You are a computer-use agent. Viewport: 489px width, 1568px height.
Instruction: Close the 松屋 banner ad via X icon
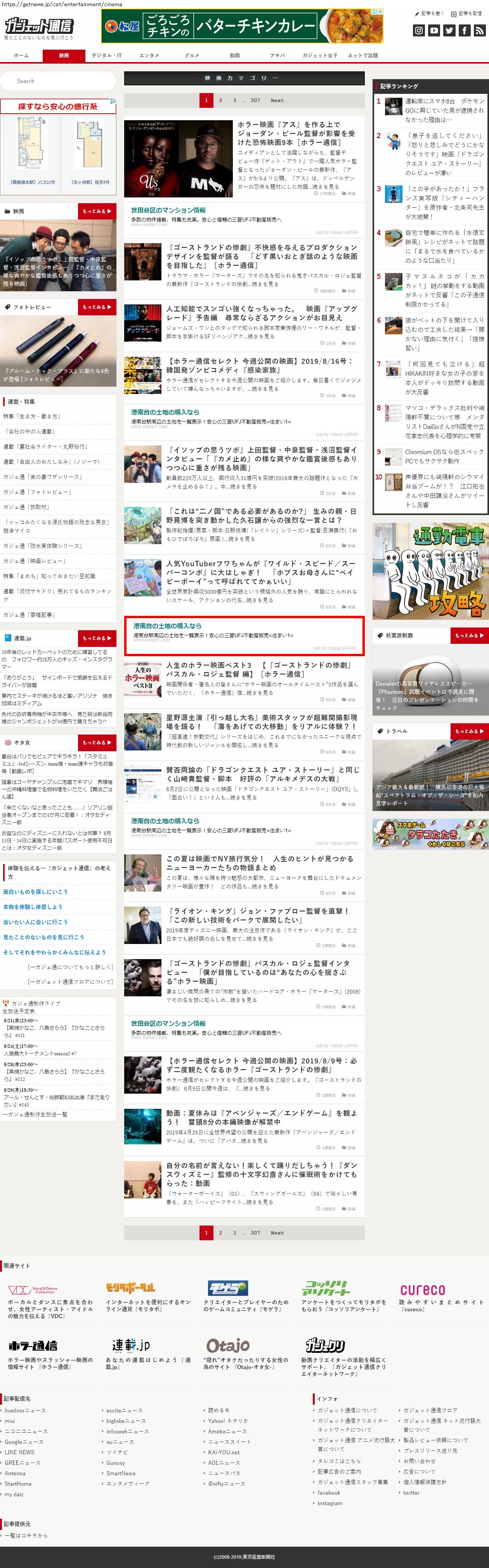(x=381, y=12)
